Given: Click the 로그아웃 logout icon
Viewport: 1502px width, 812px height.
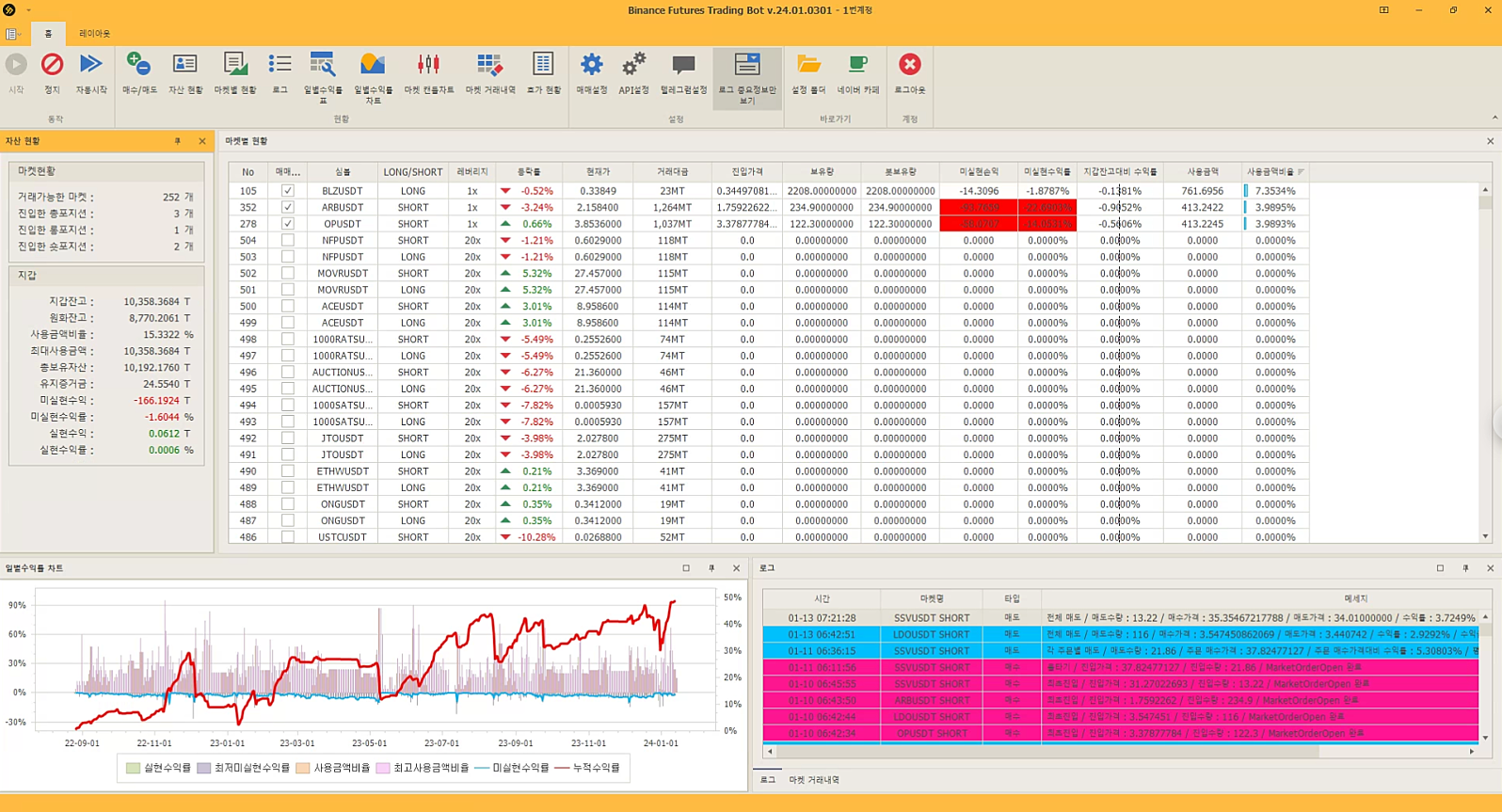Looking at the screenshot, I should (909, 64).
